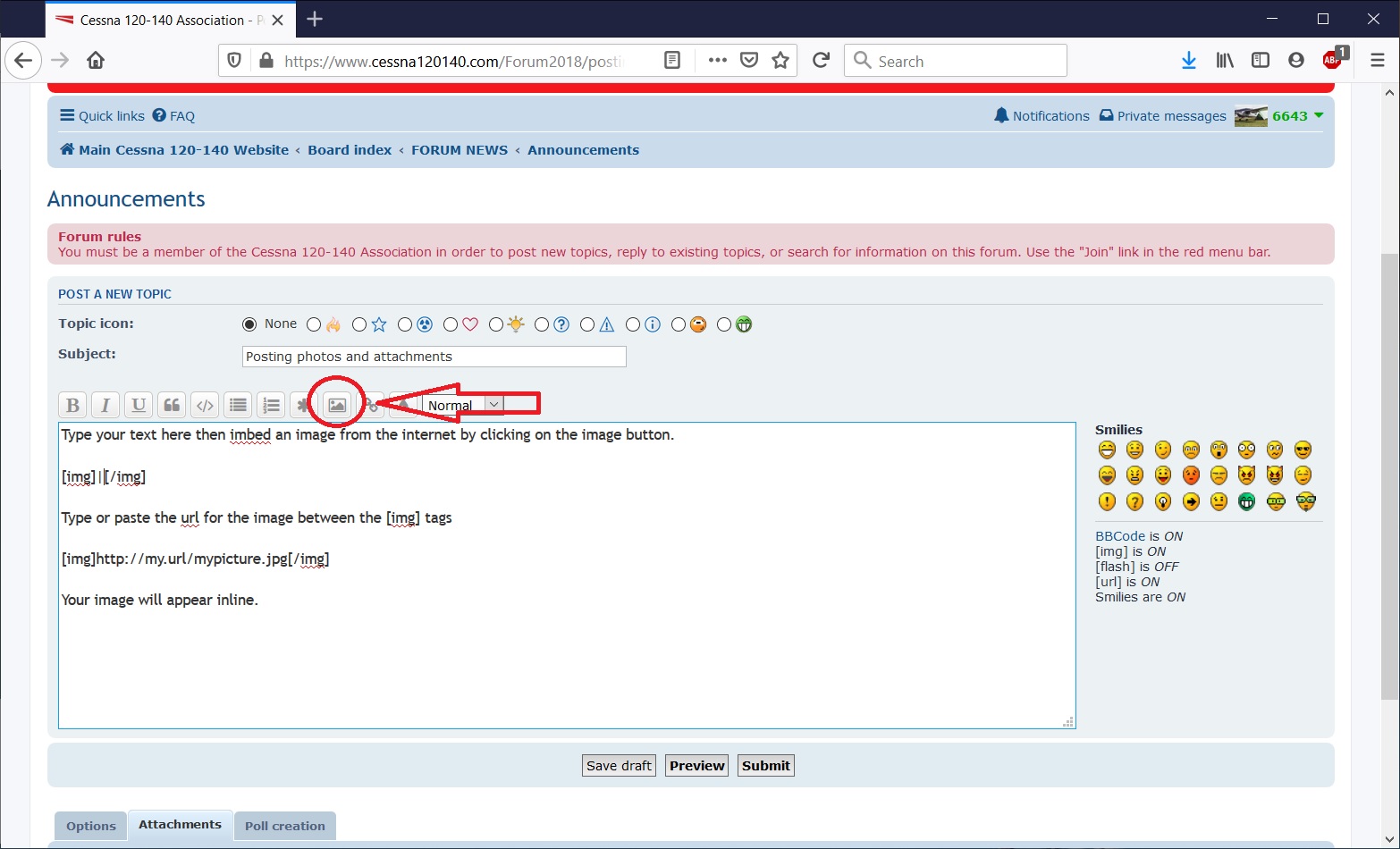Open Notifications link
Screen dimensions: 1400x849
tap(1042, 116)
